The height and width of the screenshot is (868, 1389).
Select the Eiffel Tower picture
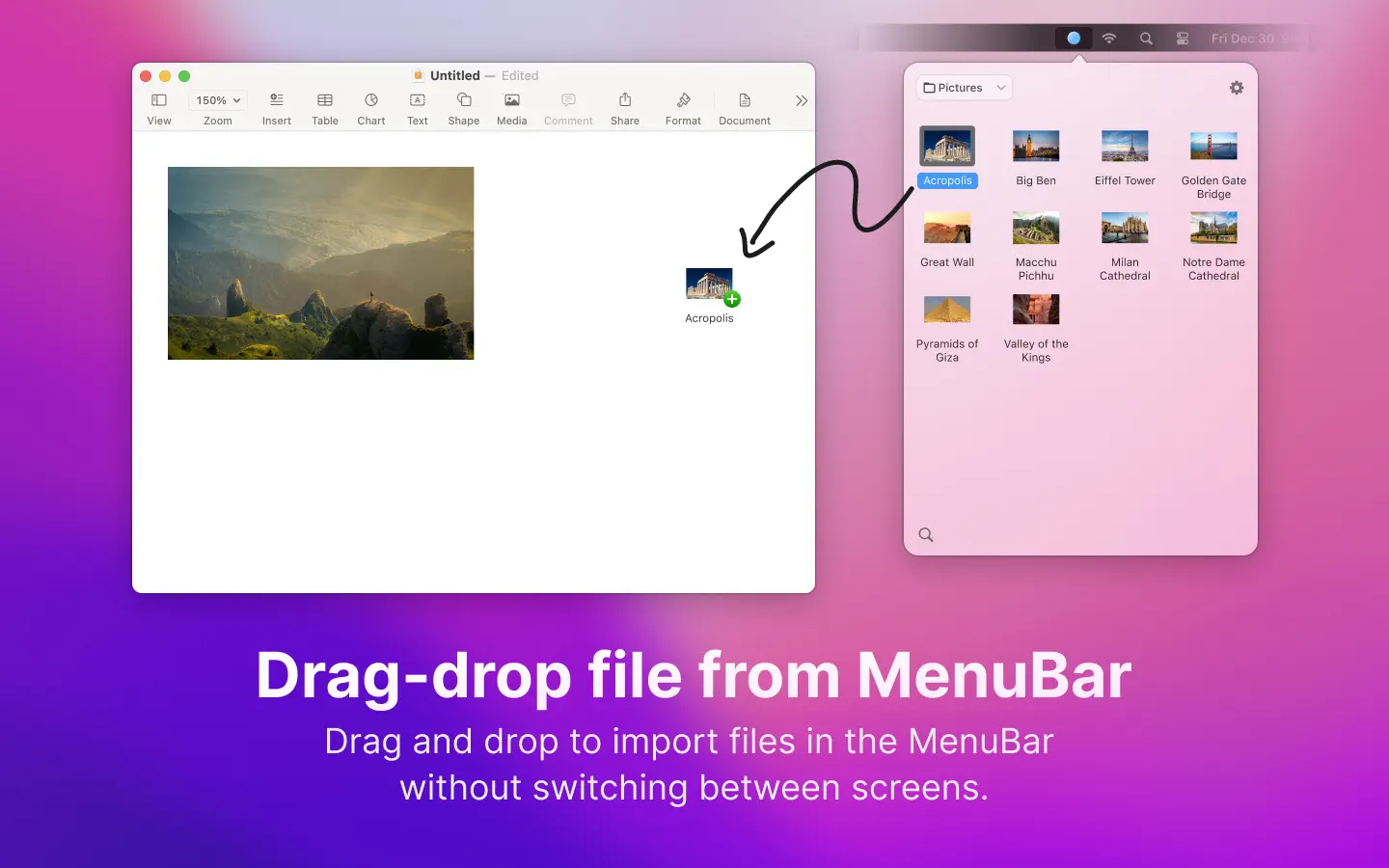1125,147
